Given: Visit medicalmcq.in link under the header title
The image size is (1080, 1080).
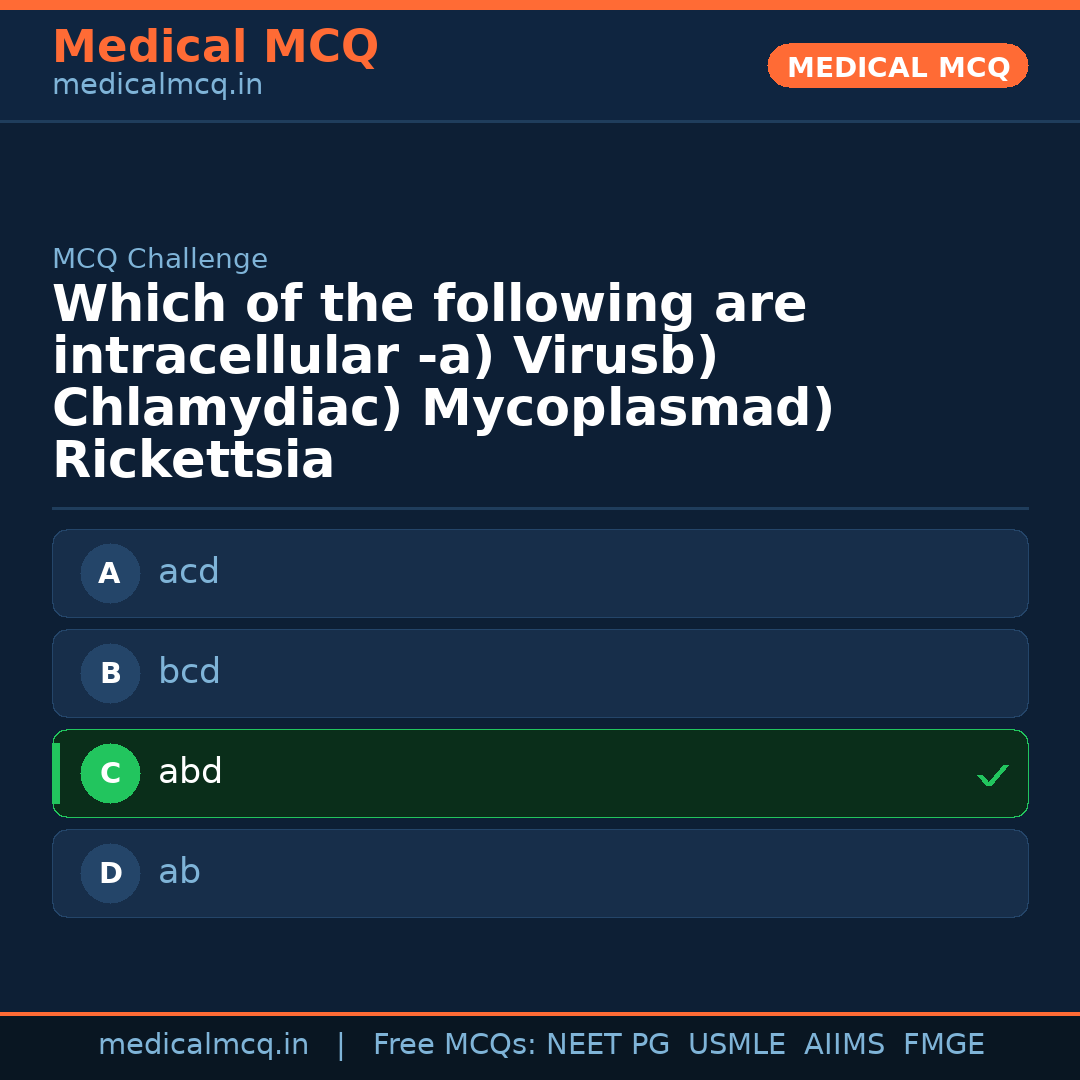Looking at the screenshot, I should pyautogui.click(x=157, y=86).
